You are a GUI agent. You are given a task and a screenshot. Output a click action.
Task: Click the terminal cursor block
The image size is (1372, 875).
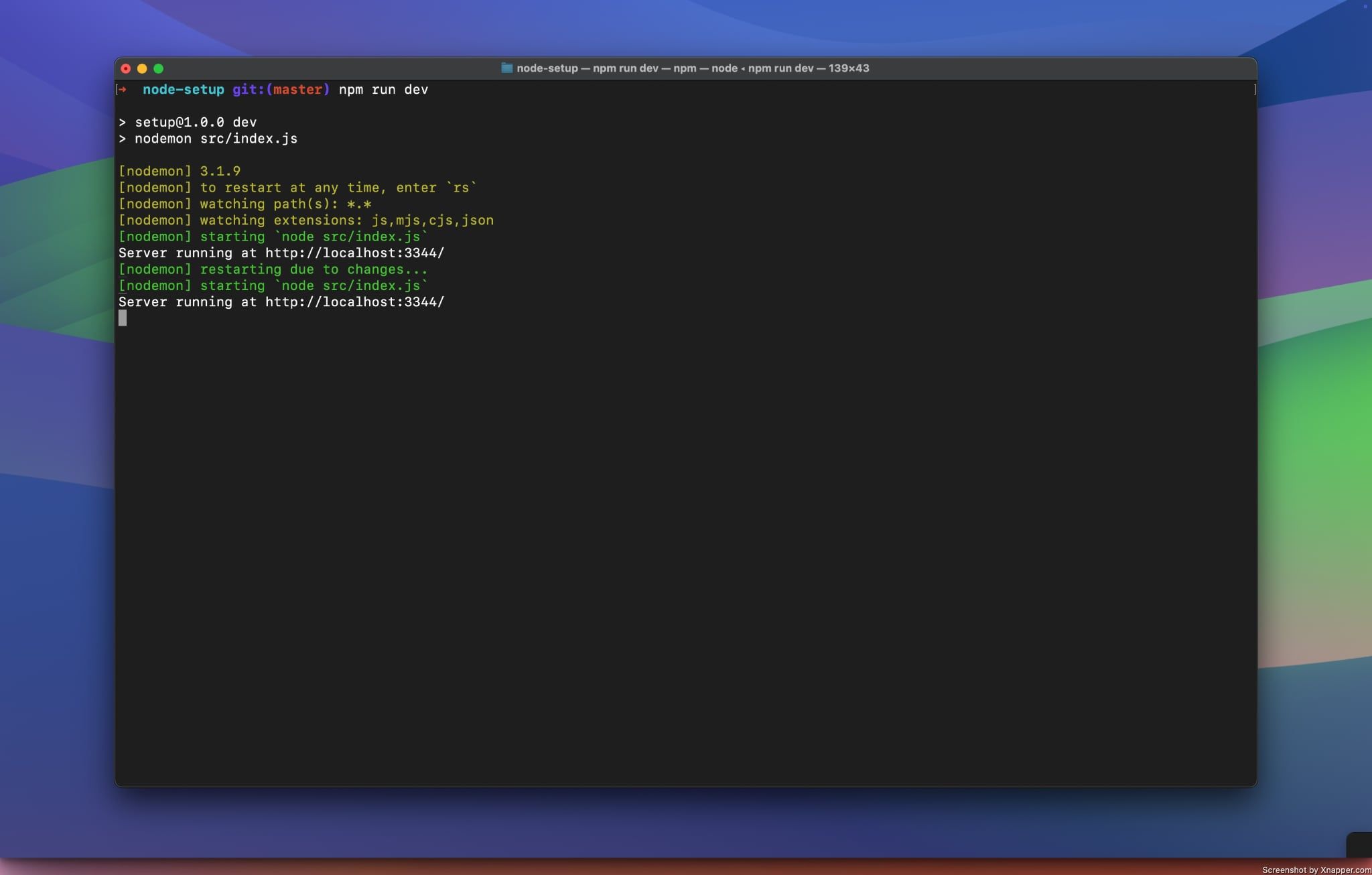coord(123,318)
